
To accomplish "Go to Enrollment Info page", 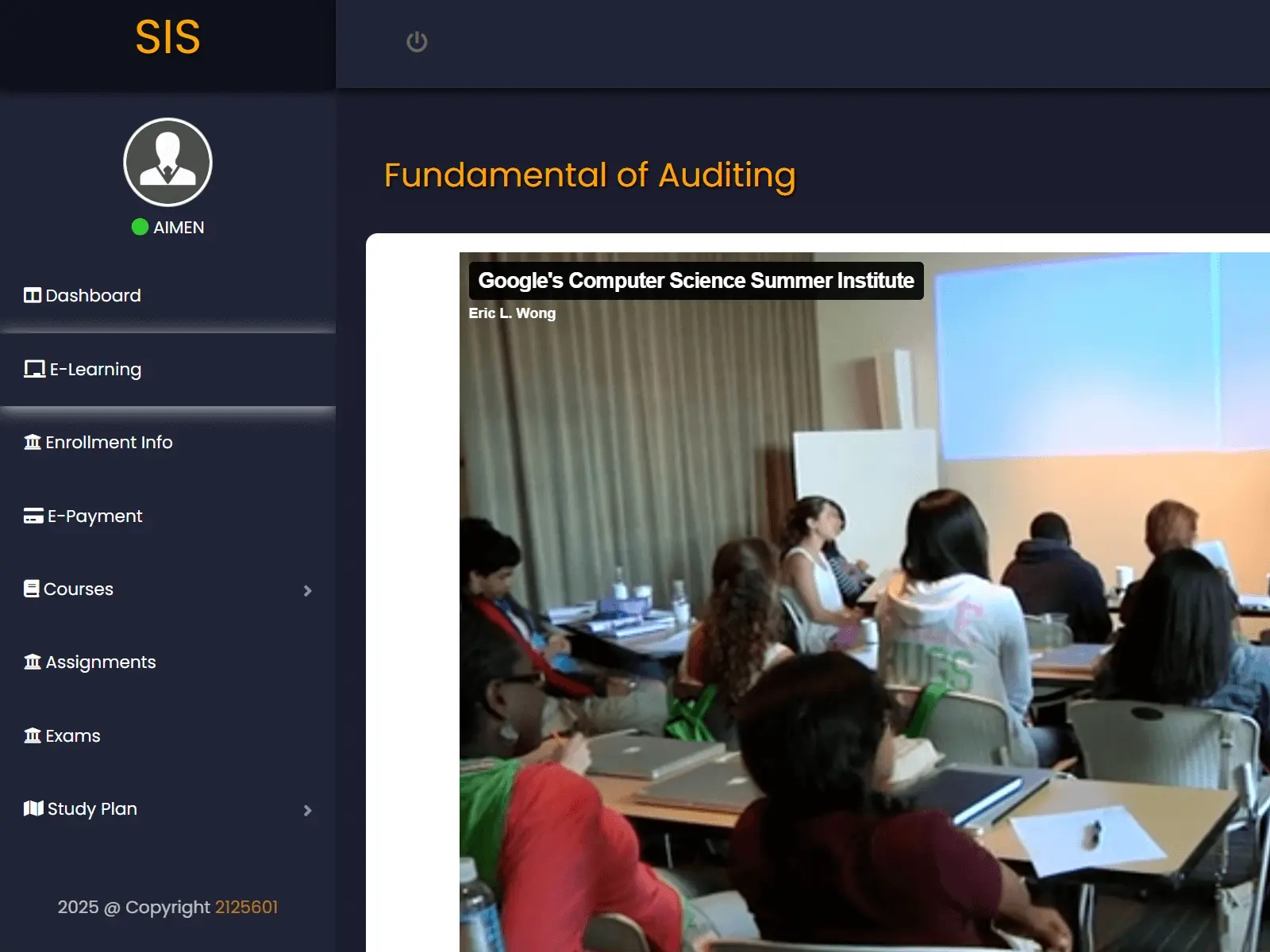I will coord(167,442).
